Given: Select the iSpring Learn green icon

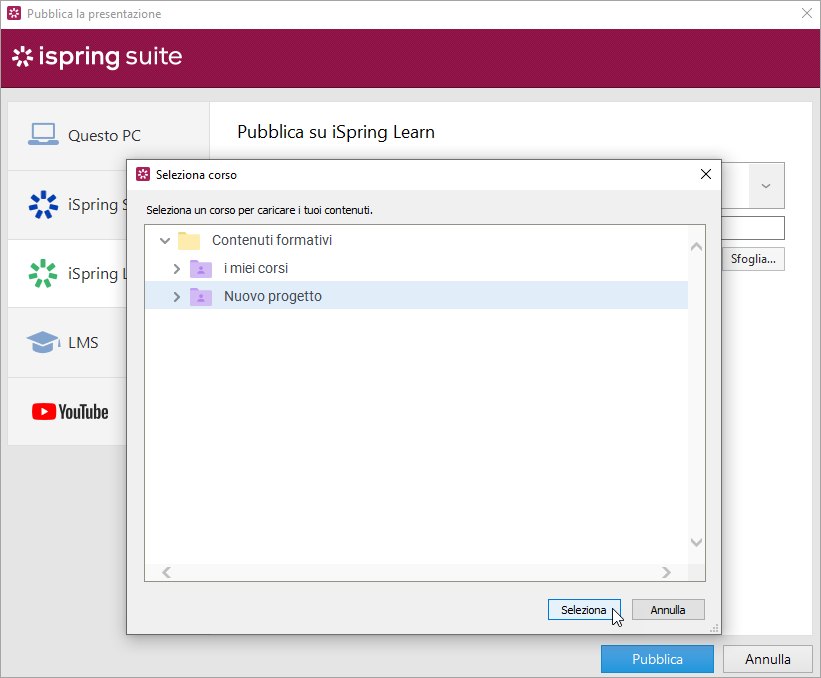Looking at the screenshot, I should tap(43, 274).
